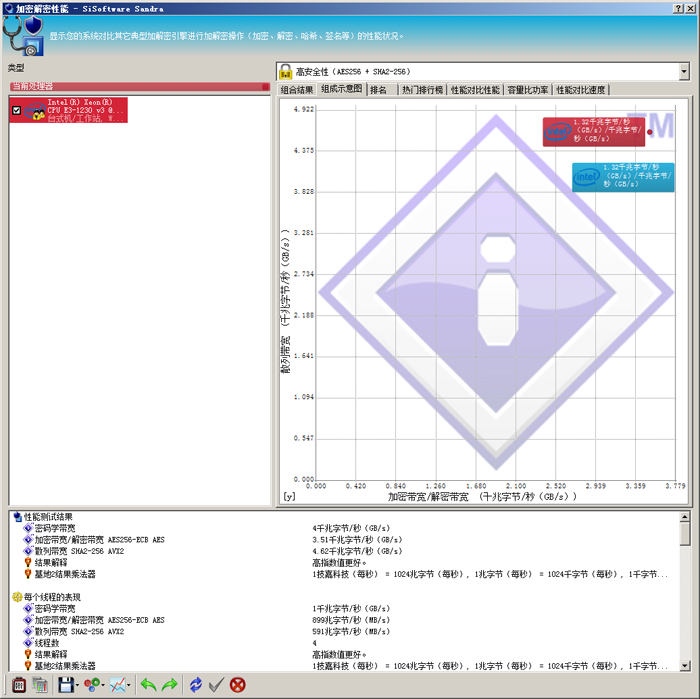Click the red cancel X icon
Viewport: 700px width, 699px height.
pyautogui.click(x=238, y=685)
